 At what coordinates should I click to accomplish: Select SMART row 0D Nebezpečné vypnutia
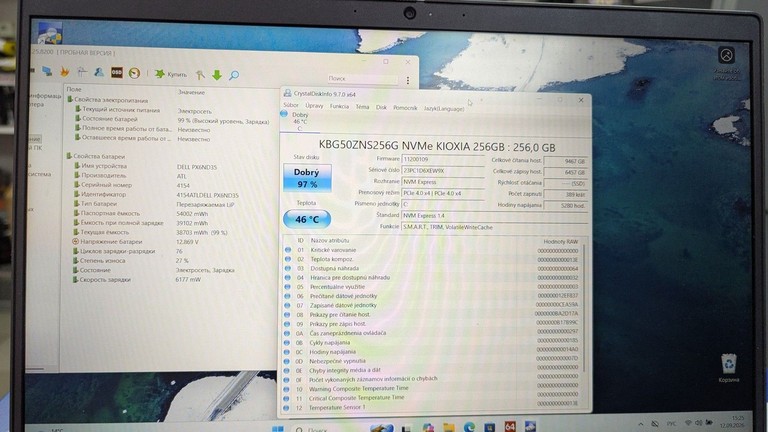(x=431, y=361)
